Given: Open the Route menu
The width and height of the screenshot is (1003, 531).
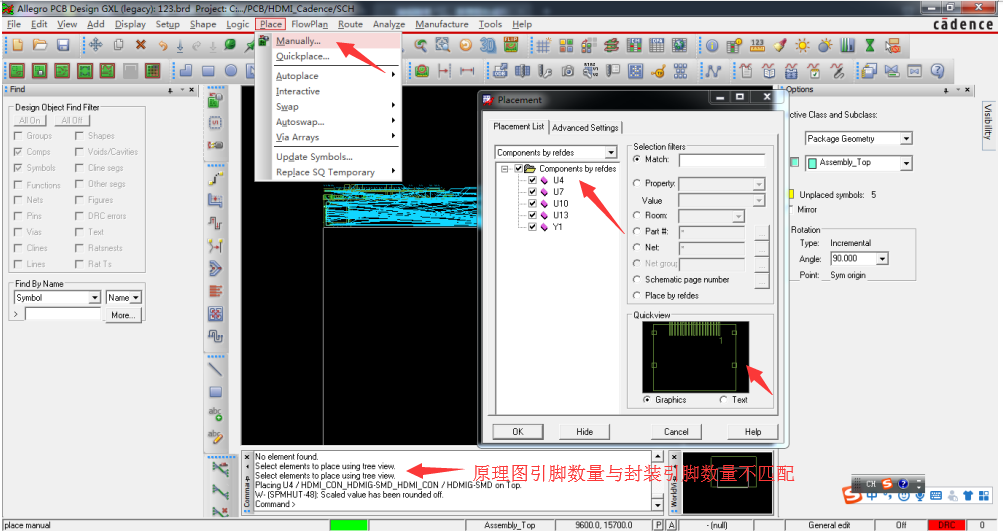Looking at the screenshot, I should 350,24.
